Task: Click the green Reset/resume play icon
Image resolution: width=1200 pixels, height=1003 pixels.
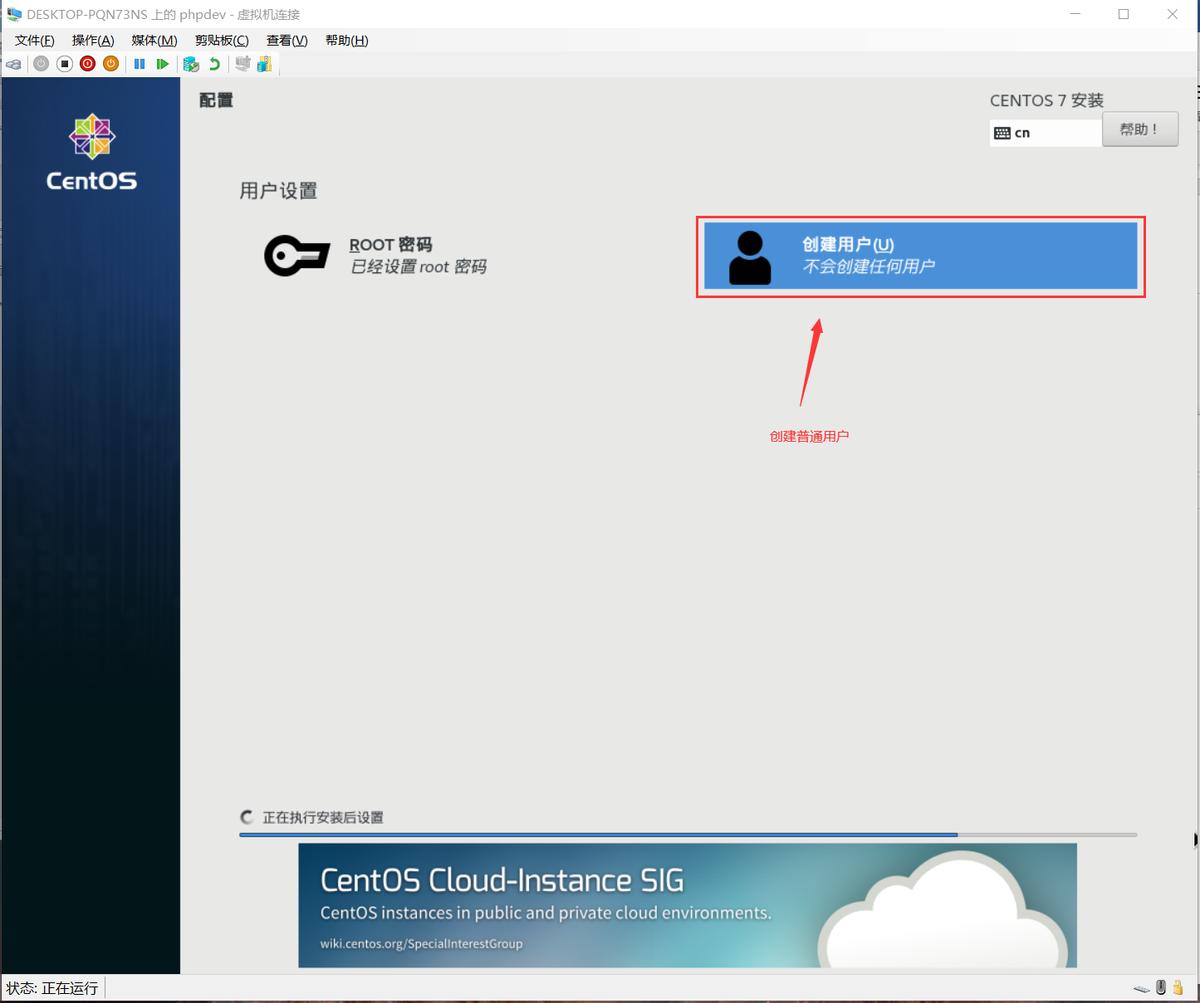Action: pos(162,64)
